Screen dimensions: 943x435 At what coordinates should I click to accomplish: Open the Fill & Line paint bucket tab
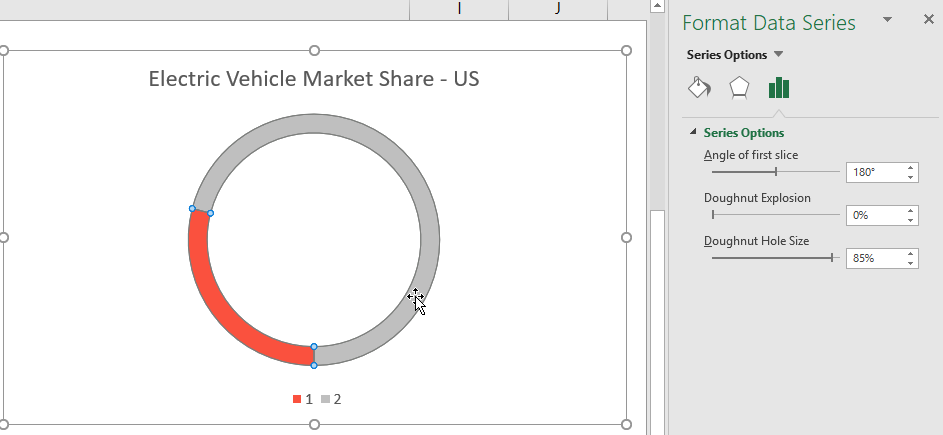pos(699,88)
